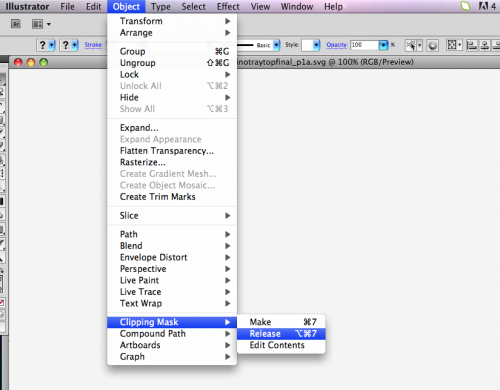Screen dimensions: 500x390
Task: Expand the Blend submenu
Action: tap(172, 246)
